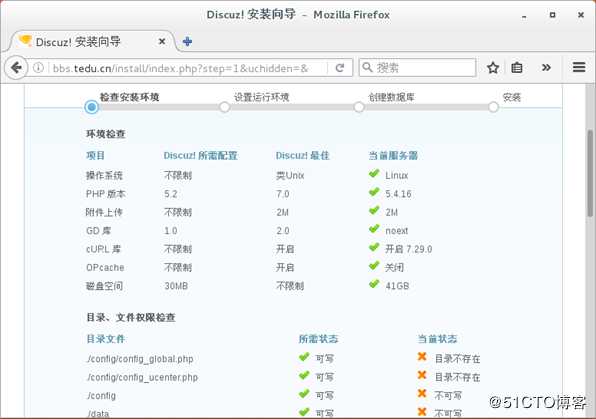Click green check for config_global.php 可写
596x419 pixels.
tap(304, 357)
